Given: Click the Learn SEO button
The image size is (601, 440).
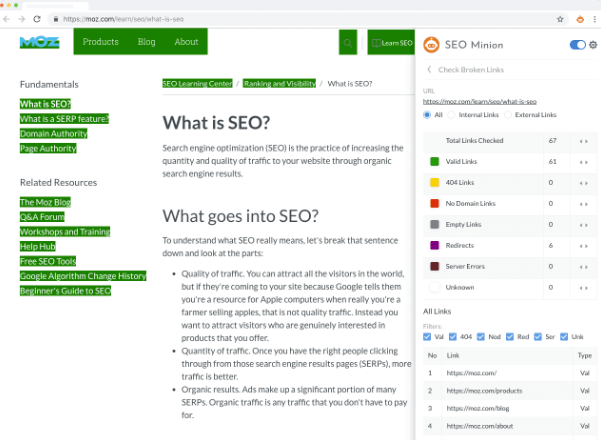Looking at the screenshot, I should click(x=391, y=43).
